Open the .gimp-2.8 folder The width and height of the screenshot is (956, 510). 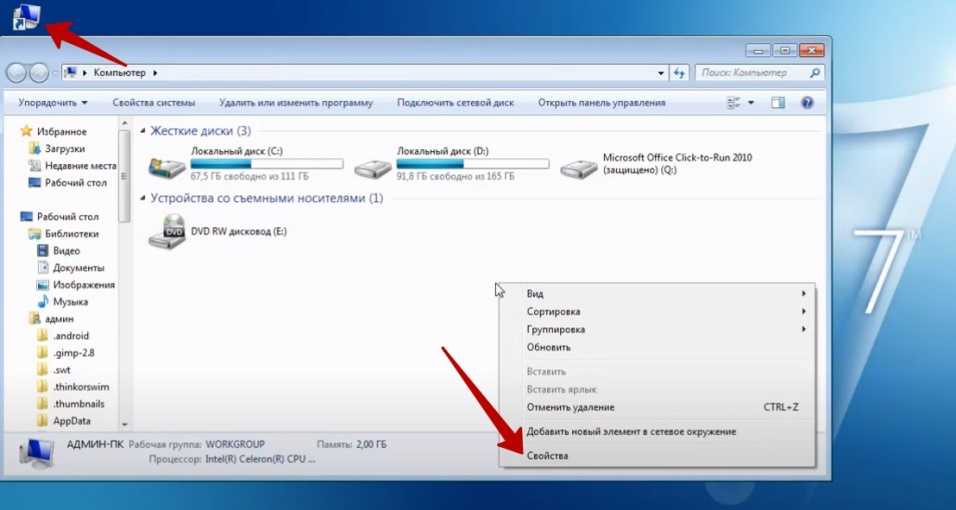tap(73, 353)
